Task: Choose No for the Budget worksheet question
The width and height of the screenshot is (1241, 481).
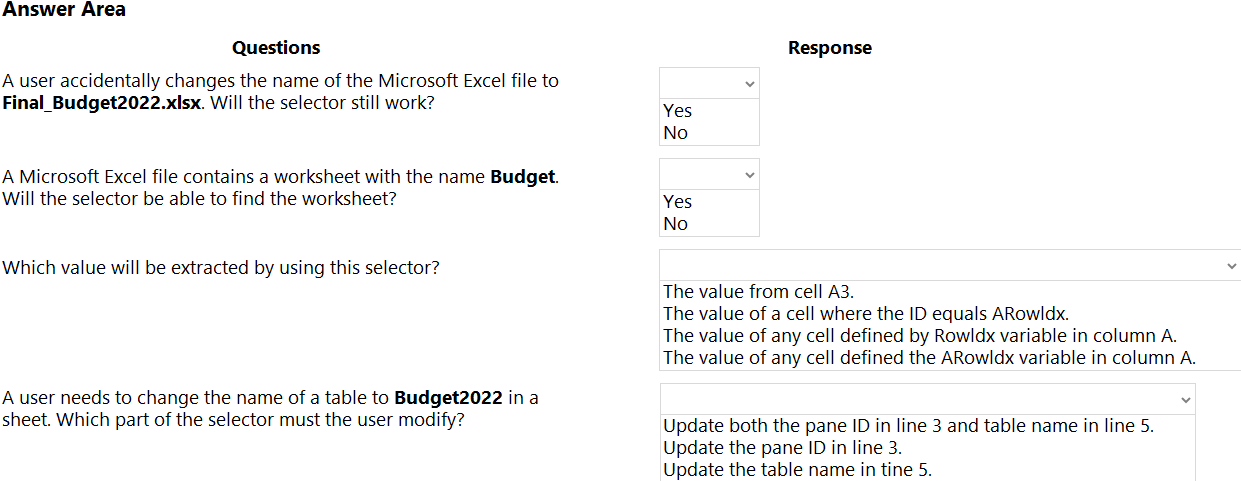Action: pos(676,224)
